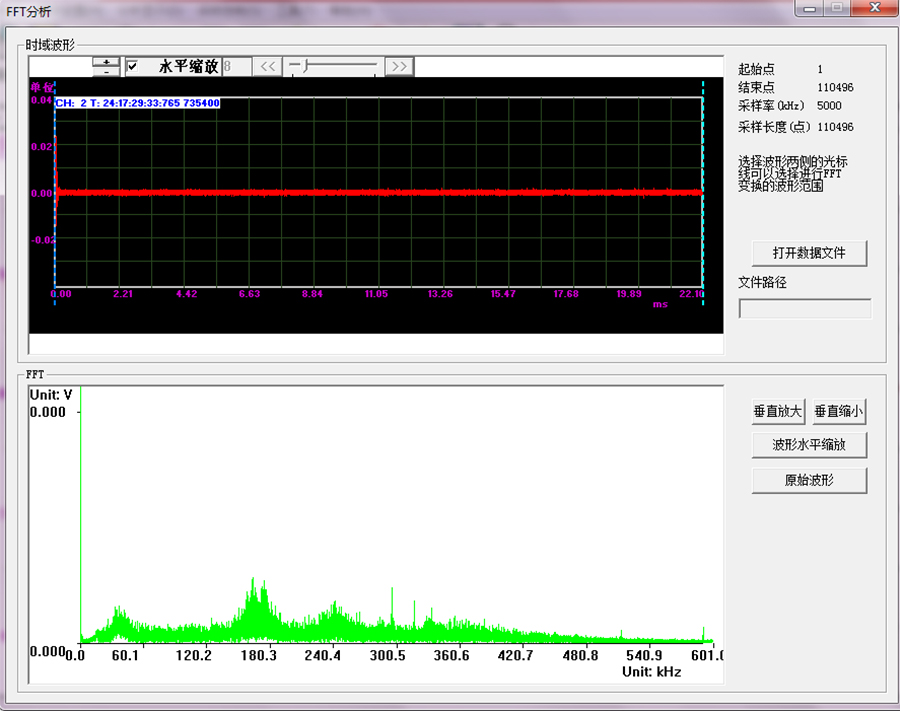The image size is (900, 711).
Task: Select the right cyan cursor line in waveform
Action: (x=703, y=190)
